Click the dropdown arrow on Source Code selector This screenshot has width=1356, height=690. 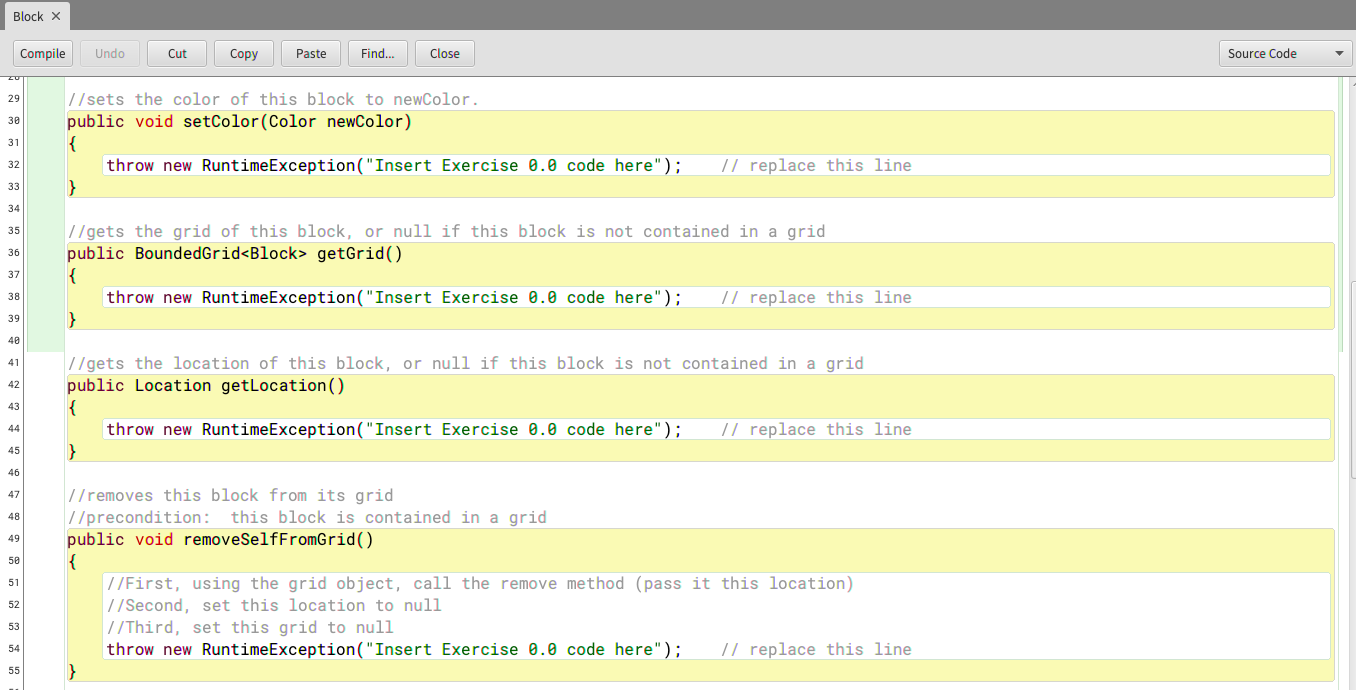pos(1337,53)
